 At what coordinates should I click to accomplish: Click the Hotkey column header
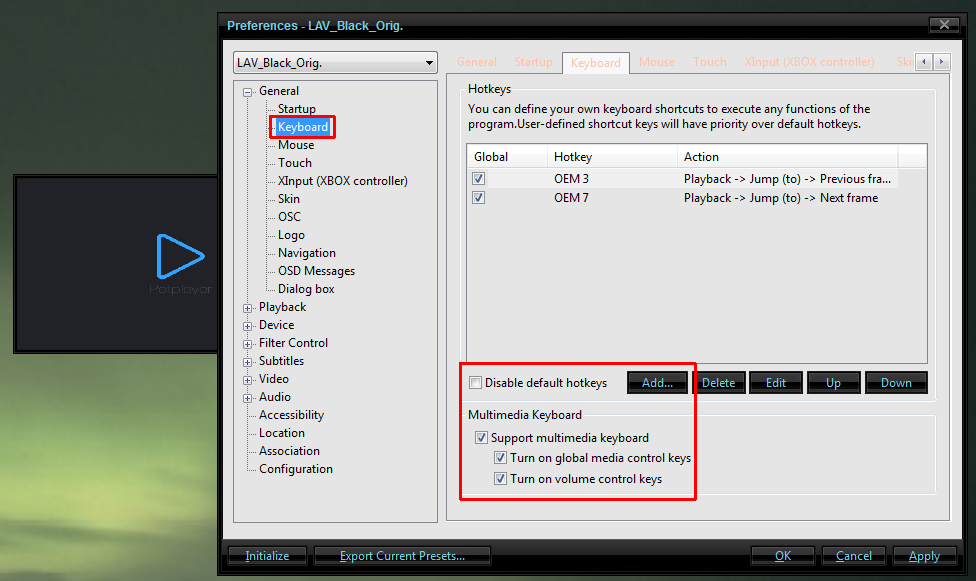[612, 157]
